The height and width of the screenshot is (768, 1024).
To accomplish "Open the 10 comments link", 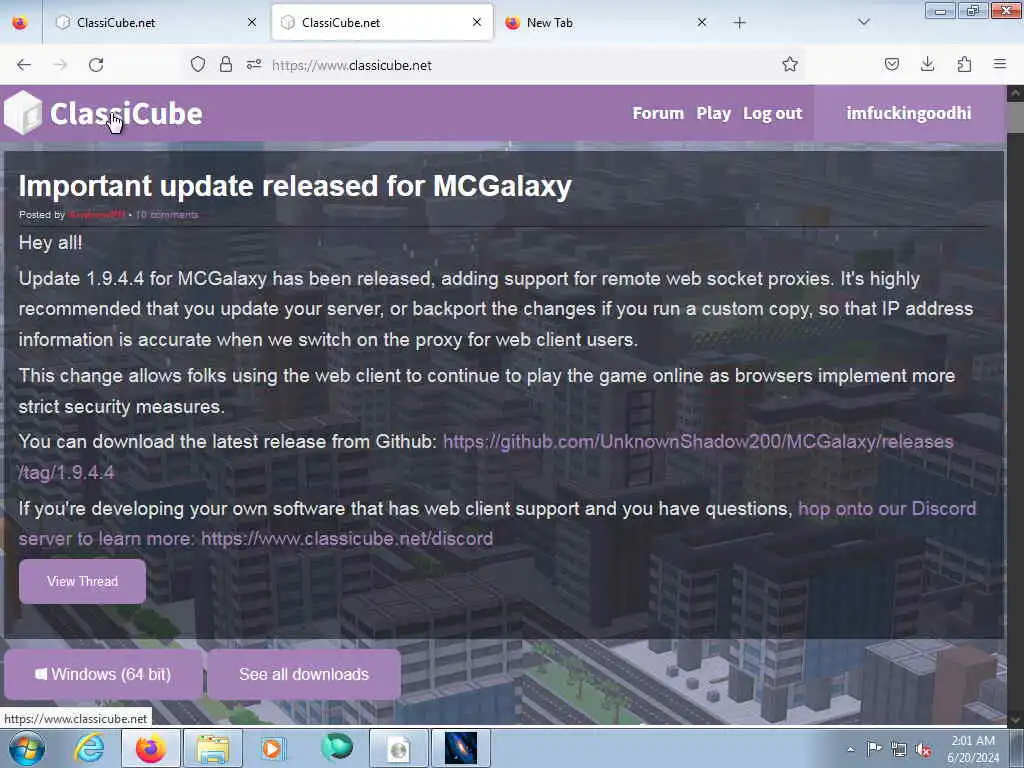I will click(167, 215).
